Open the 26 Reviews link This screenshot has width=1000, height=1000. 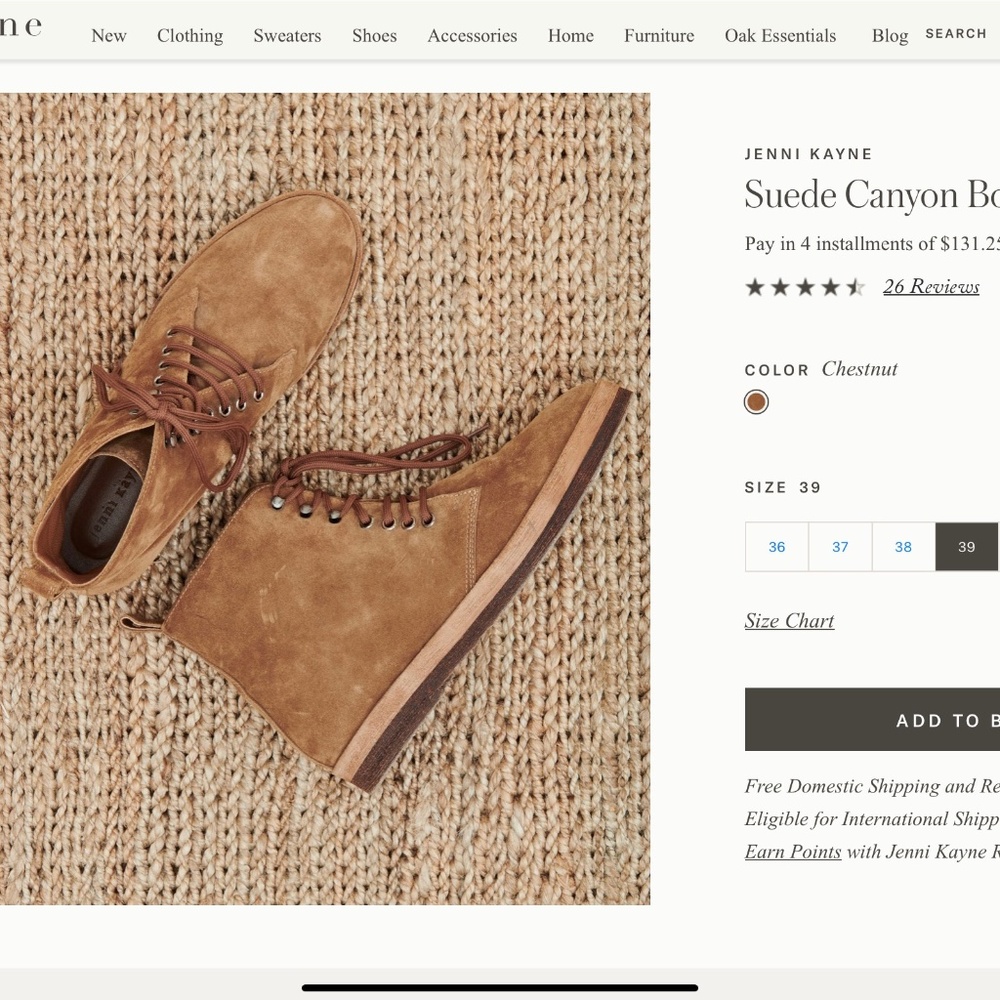(x=931, y=286)
